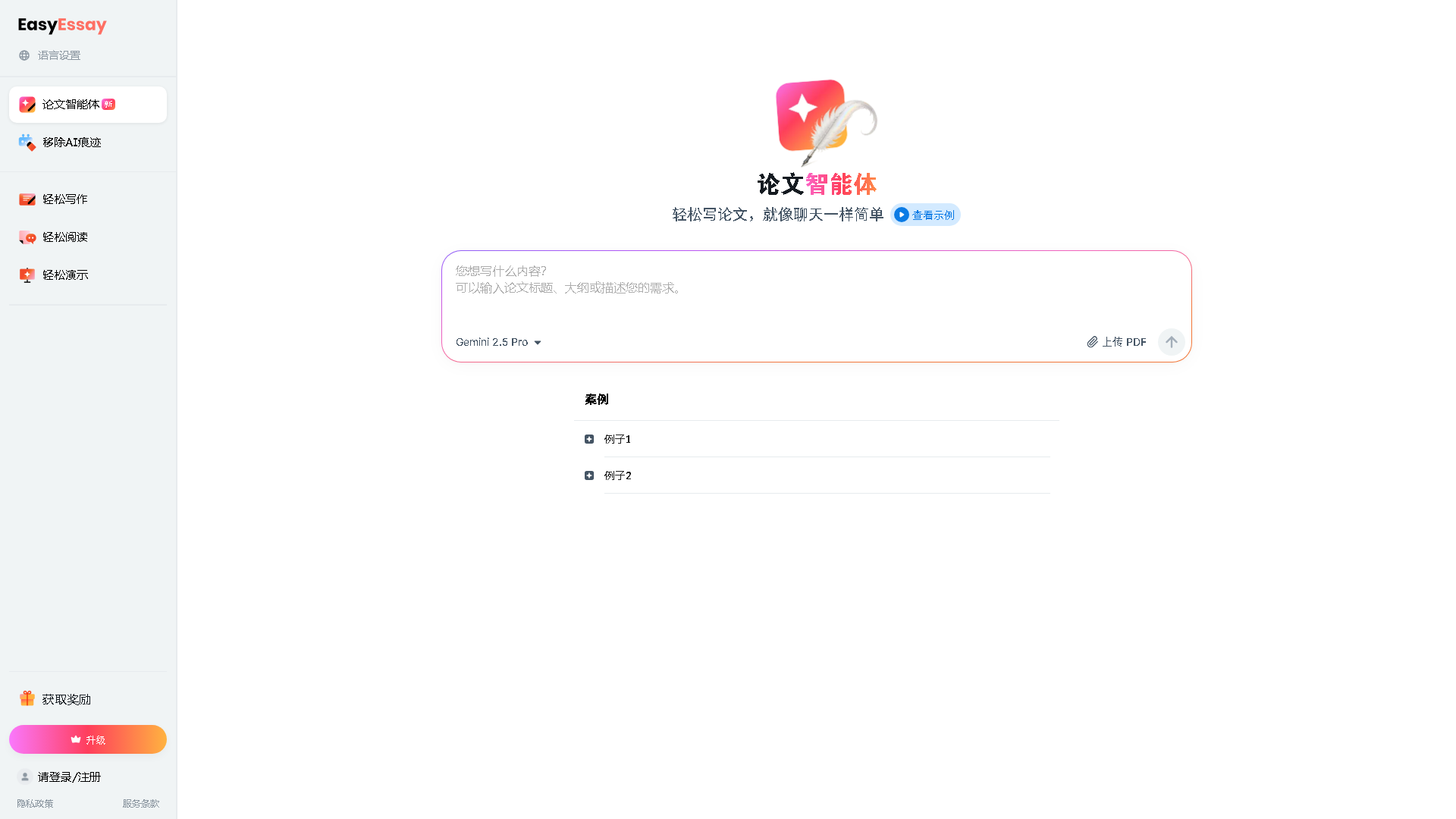Screen dimensions: 1456x819
Task: Click the globe icon next to 语言设置
Action: click(23, 55)
